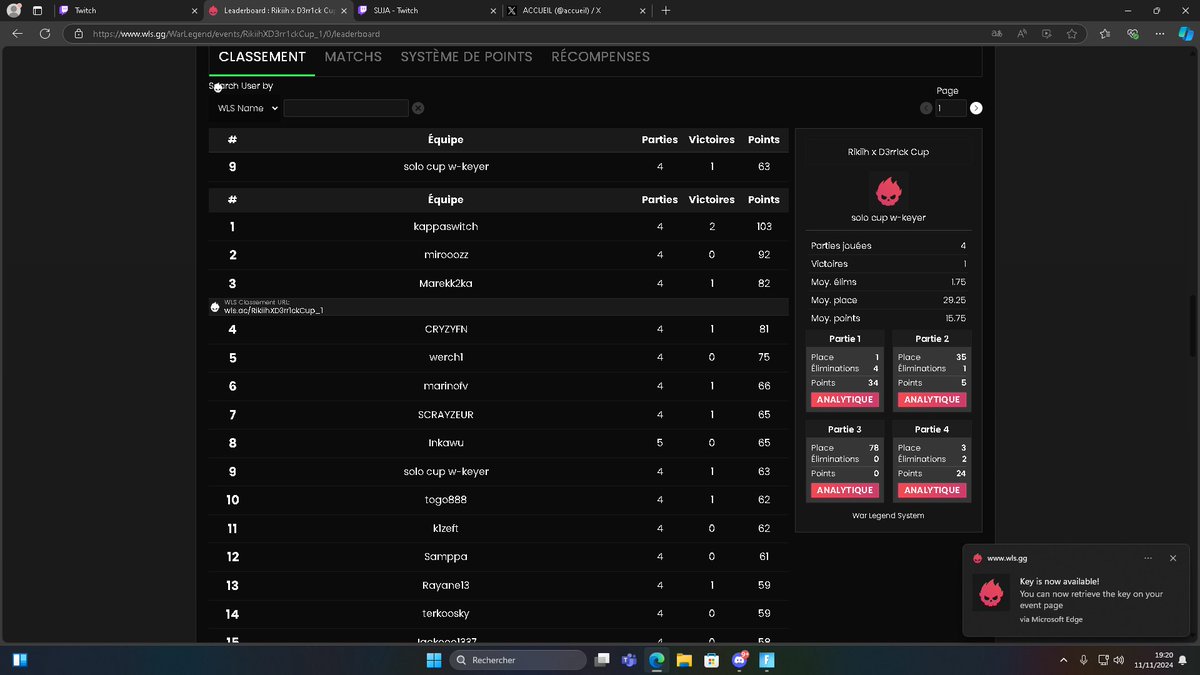Click the wls.ac classement URL link
Image resolution: width=1200 pixels, height=675 pixels.
pyautogui.click(x=273, y=310)
